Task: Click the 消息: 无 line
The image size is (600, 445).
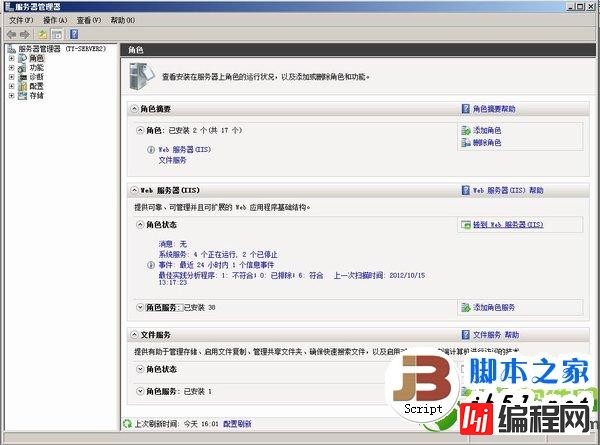Action: [x=173, y=244]
